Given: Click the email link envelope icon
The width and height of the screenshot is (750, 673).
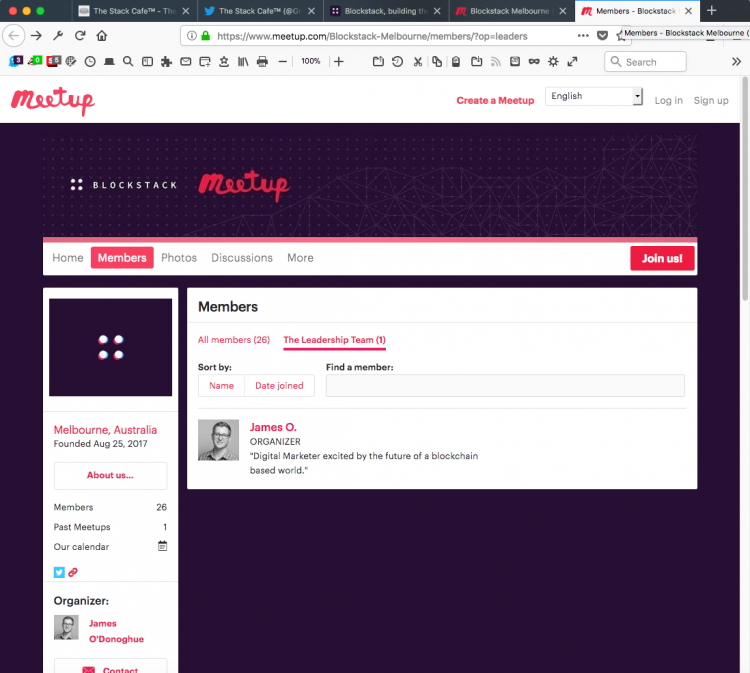Looking at the screenshot, I should click(186, 61).
